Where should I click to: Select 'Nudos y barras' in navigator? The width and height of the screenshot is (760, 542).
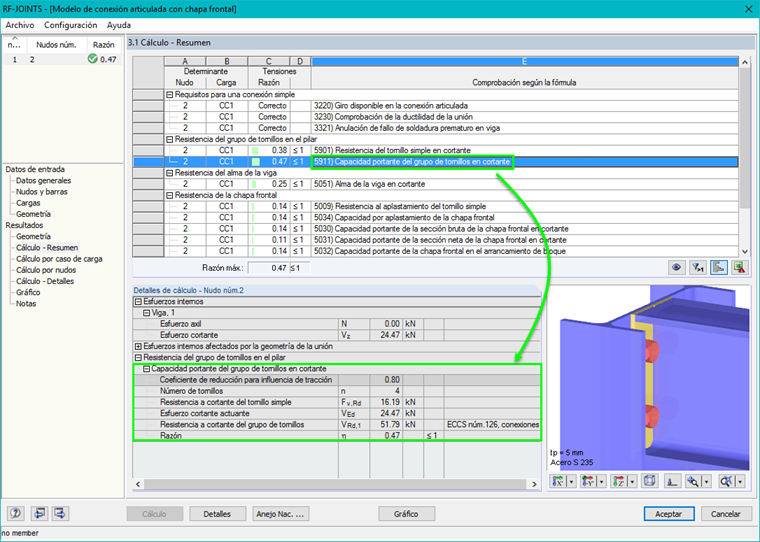(42, 191)
